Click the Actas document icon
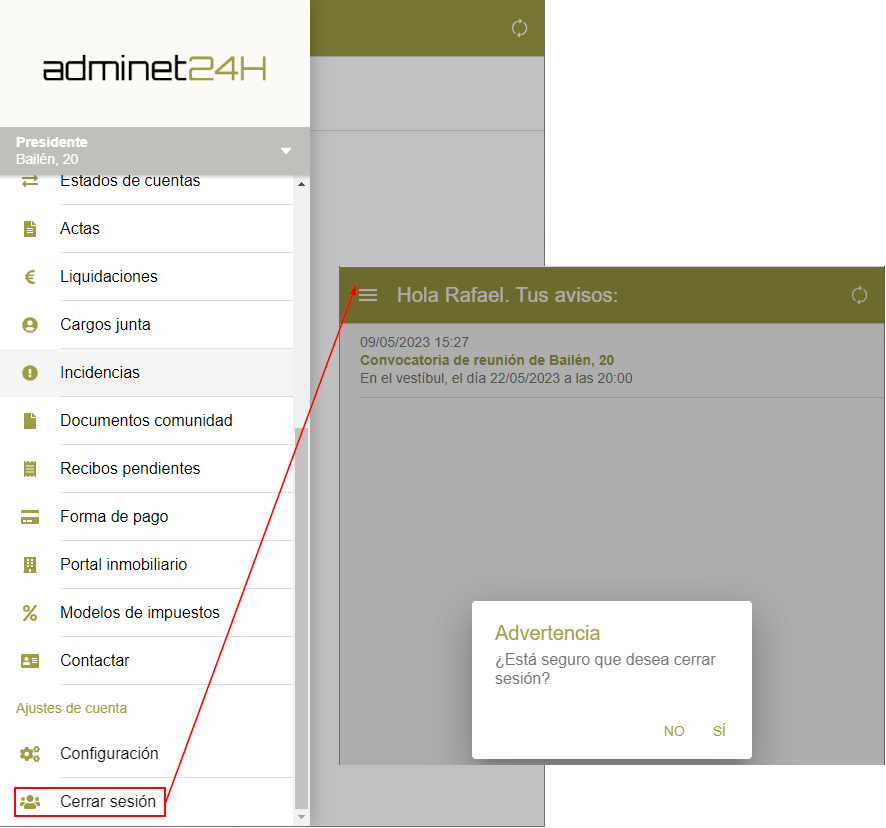The height and width of the screenshot is (828, 886). point(30,229)
